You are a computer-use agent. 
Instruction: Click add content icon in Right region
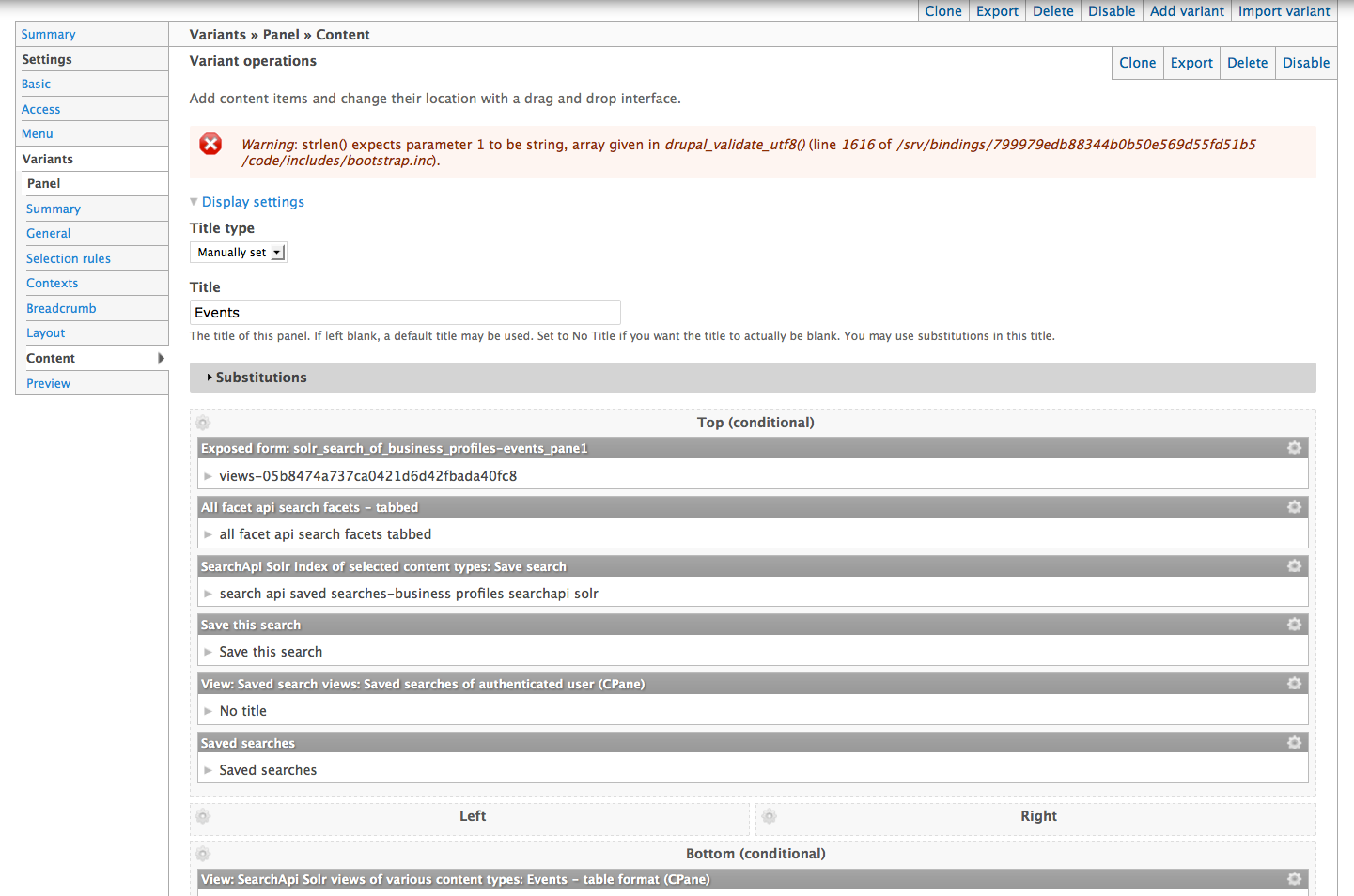pyautogui.click(x=770, y=817)
